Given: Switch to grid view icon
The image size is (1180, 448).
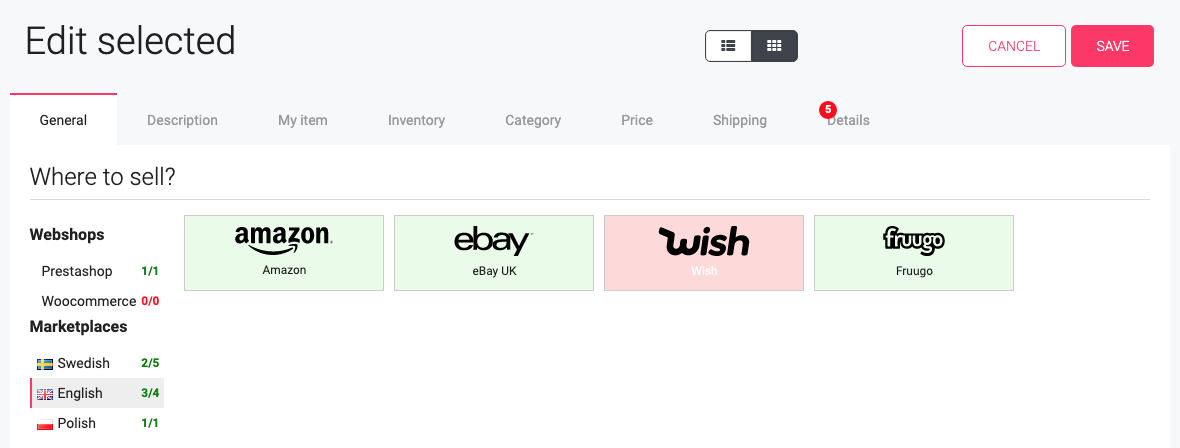Looking at the screenshot, I should pyautogui.click(x=774, y=46).
